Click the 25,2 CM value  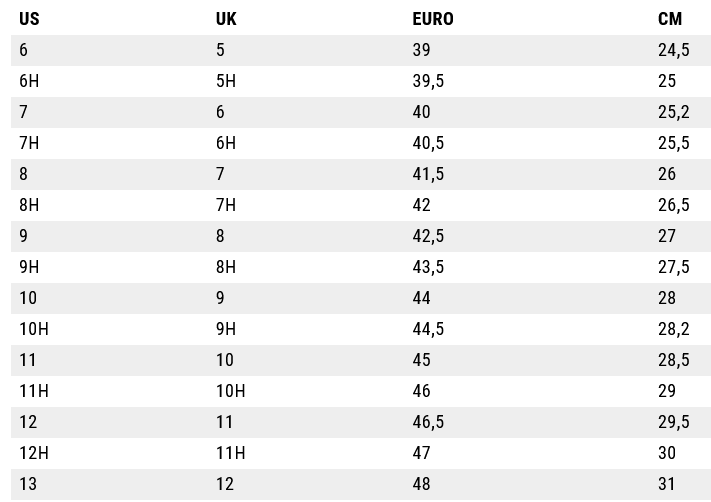point(673,112)
